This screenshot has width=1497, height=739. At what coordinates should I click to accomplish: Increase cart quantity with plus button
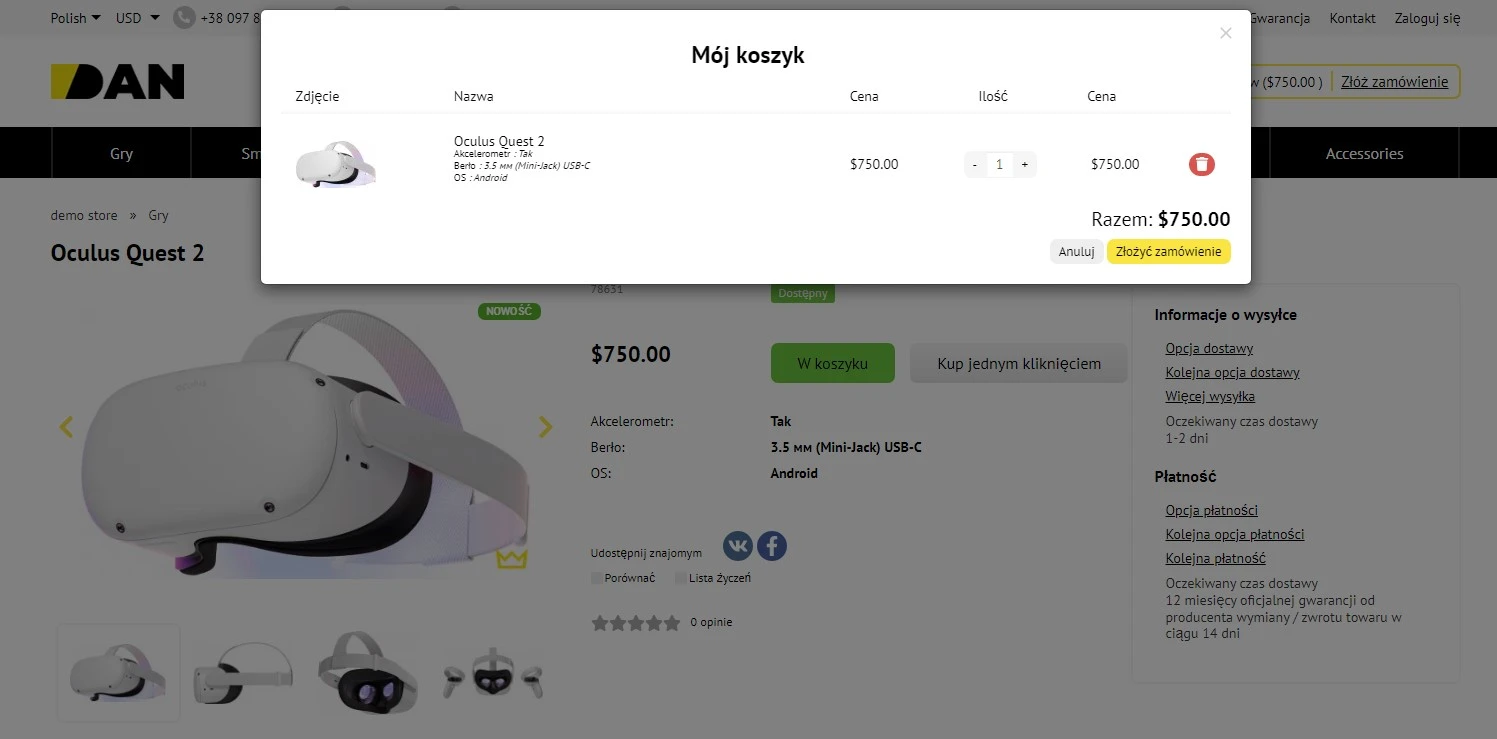[x=1024, y=165]
